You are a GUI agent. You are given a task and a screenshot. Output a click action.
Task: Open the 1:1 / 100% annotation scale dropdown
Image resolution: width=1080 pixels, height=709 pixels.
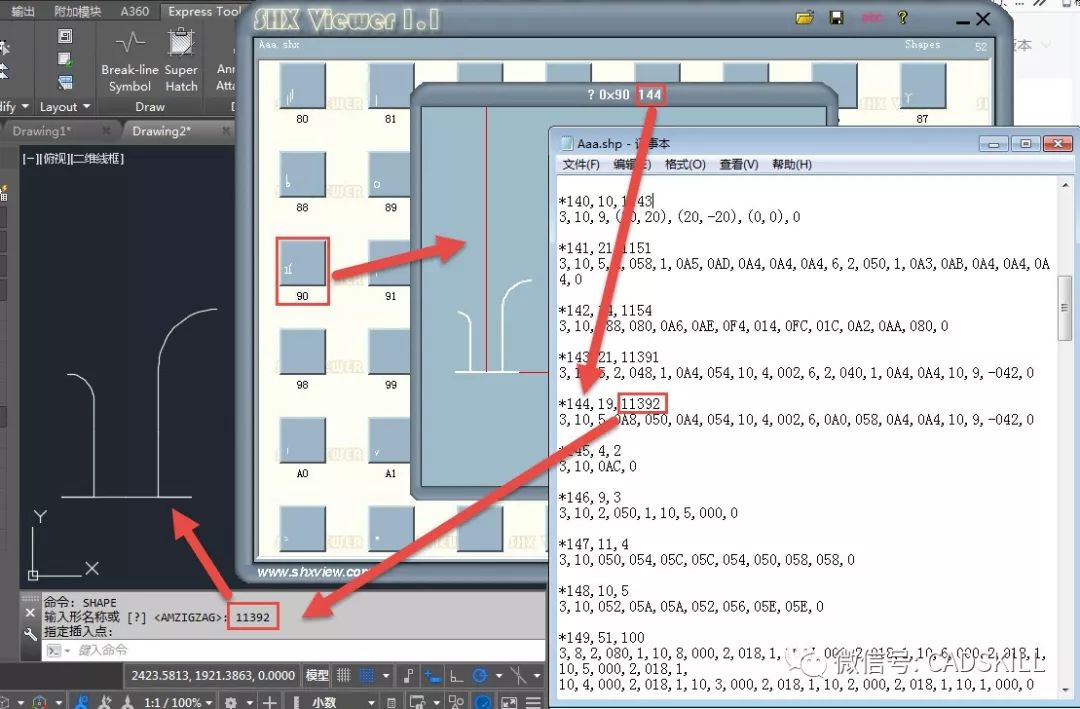click(178, 702)
